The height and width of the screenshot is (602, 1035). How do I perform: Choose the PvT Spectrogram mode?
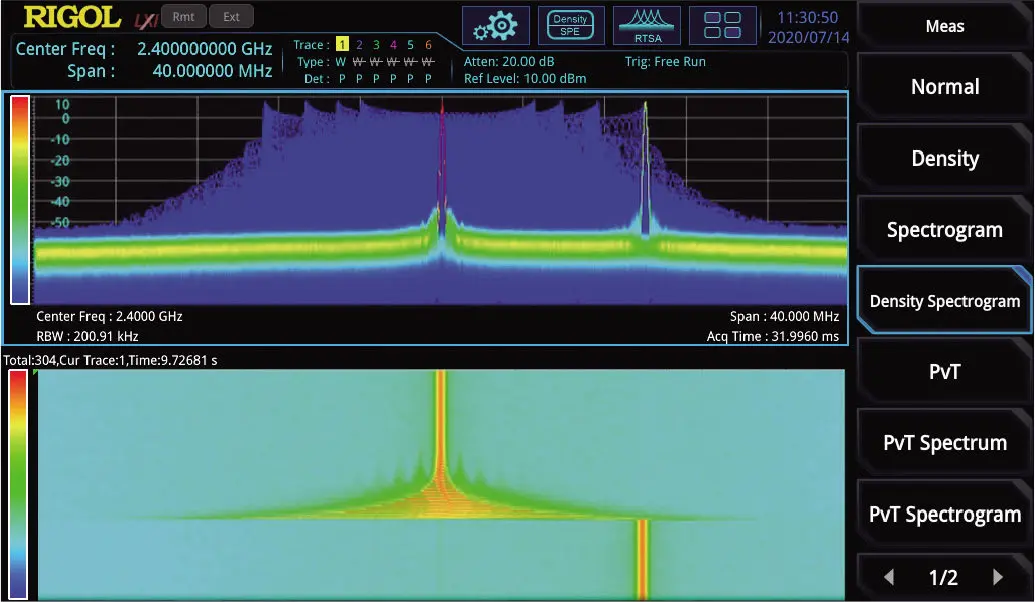click(945, 514)
